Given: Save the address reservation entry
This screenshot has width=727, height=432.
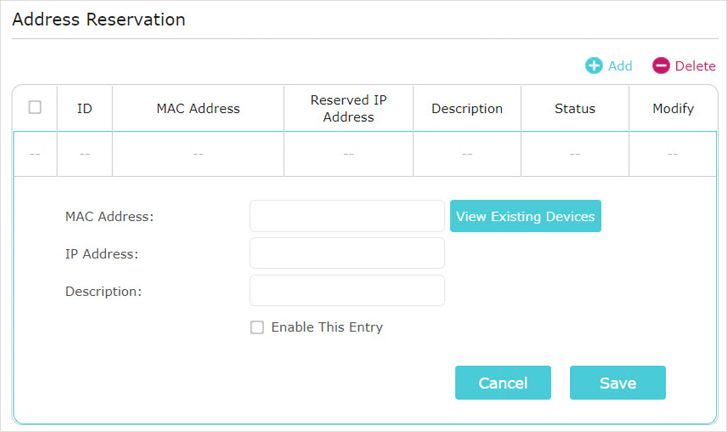Looking at the screenshot, I should point(618,383).
